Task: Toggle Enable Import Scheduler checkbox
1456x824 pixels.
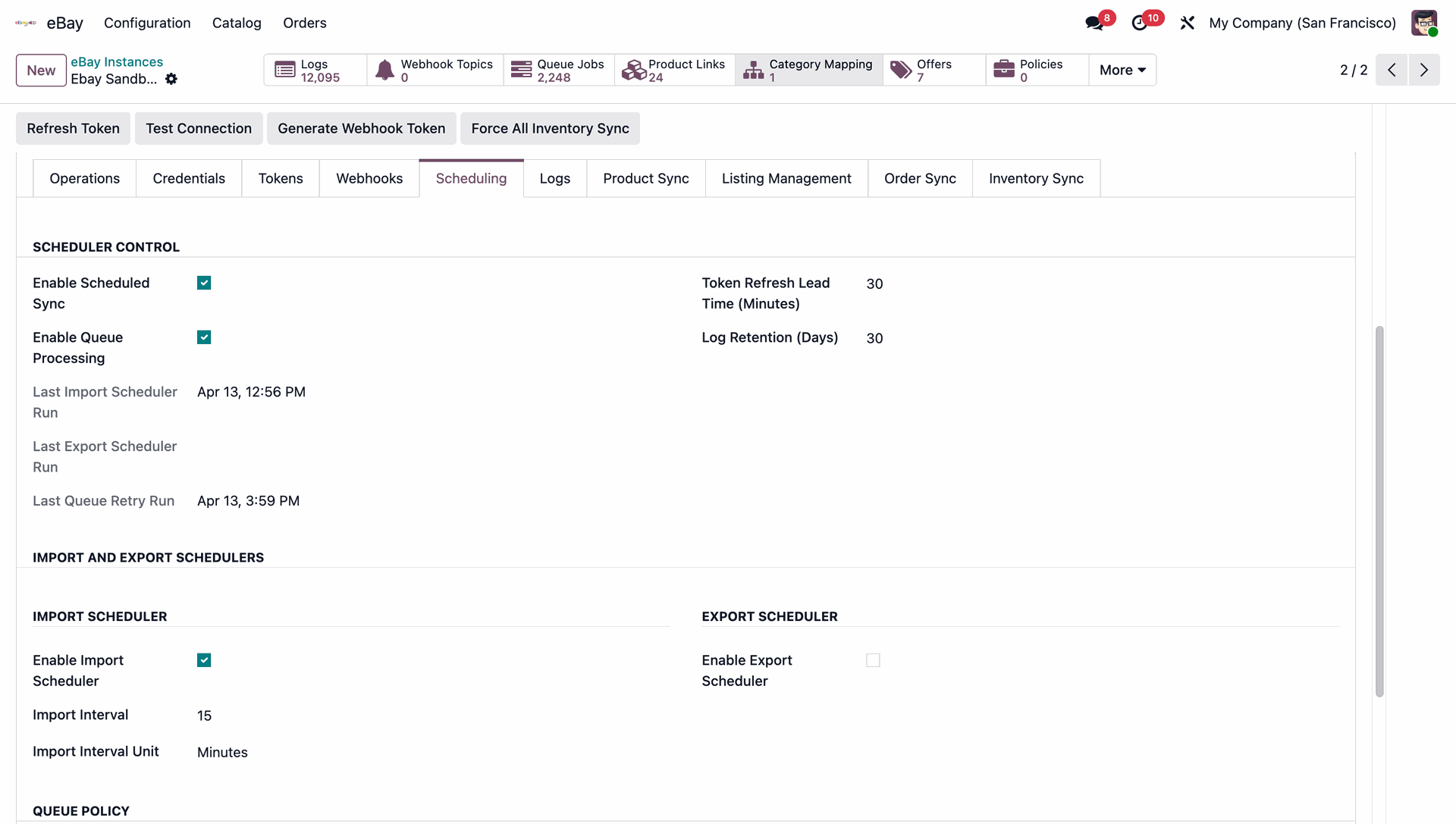Action: pos(204,660)
